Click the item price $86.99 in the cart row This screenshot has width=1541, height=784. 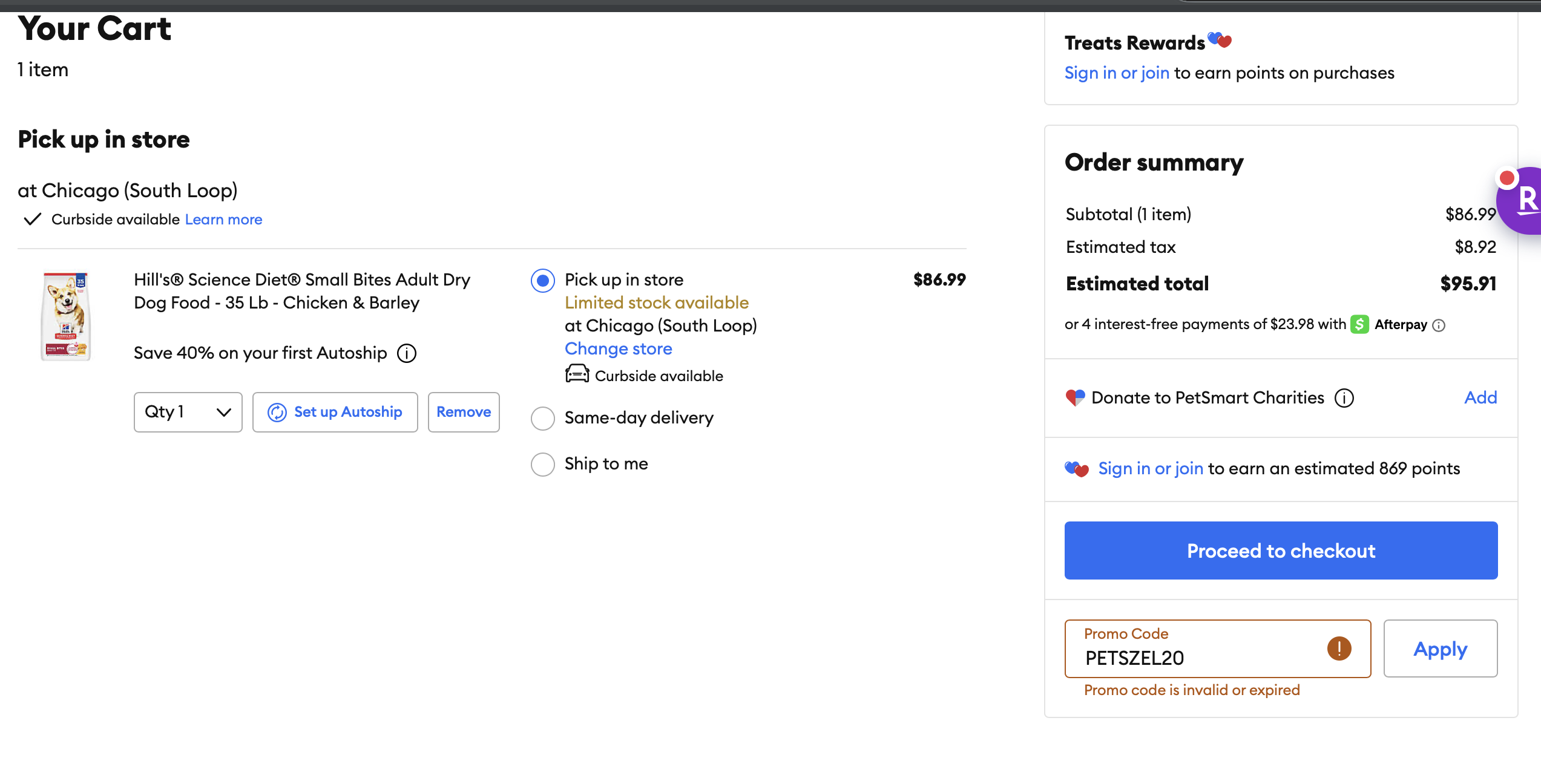click(x=939, y=279)
